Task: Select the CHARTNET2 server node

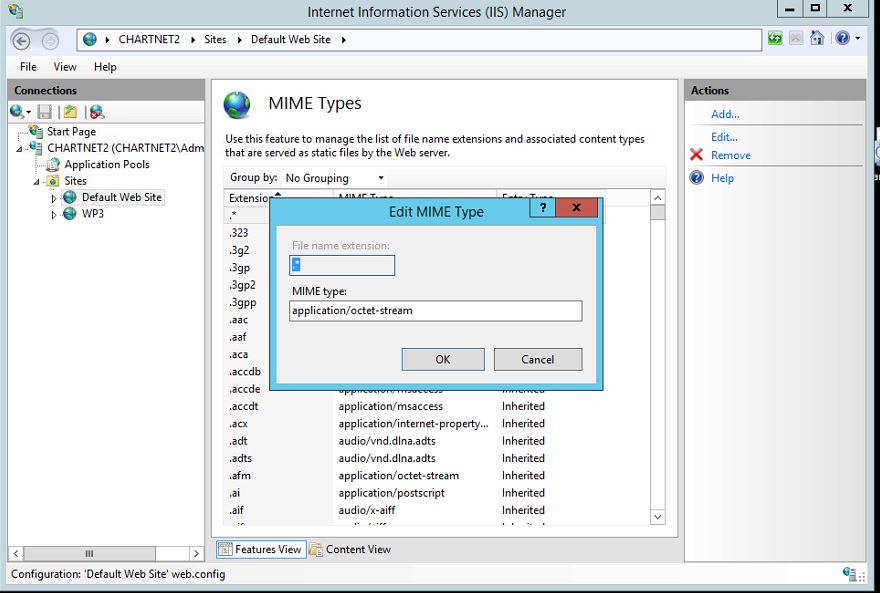Action: [125, 148]
